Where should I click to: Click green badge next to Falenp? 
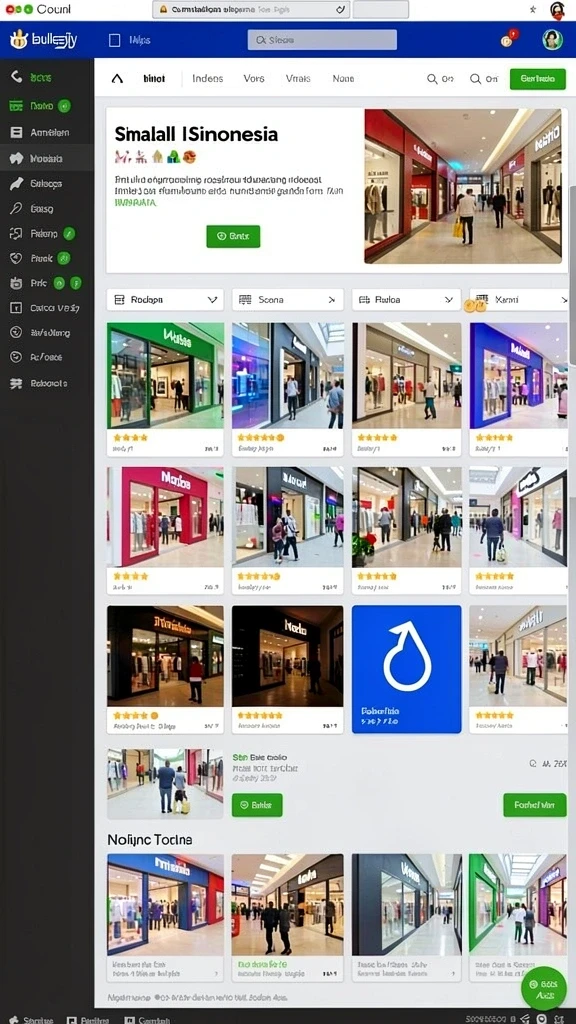pyautogui.click(x=69, y=233)
